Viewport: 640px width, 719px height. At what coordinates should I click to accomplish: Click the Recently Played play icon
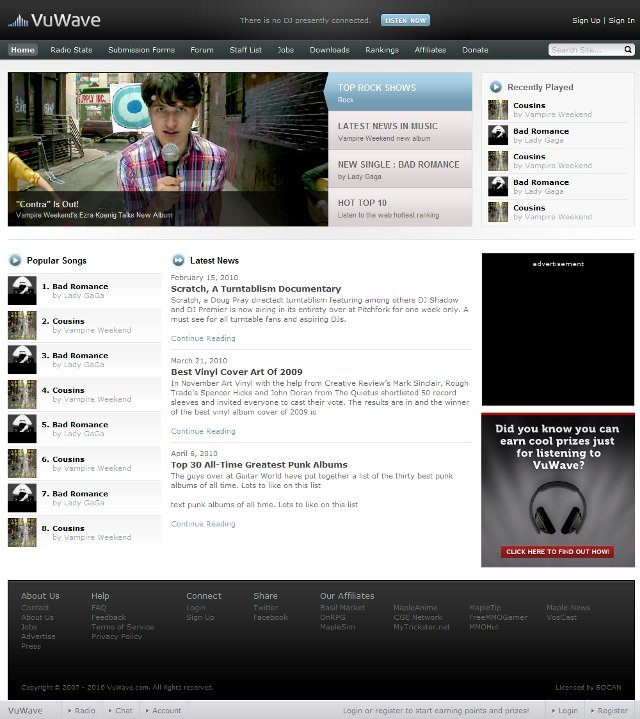[495, 87]
